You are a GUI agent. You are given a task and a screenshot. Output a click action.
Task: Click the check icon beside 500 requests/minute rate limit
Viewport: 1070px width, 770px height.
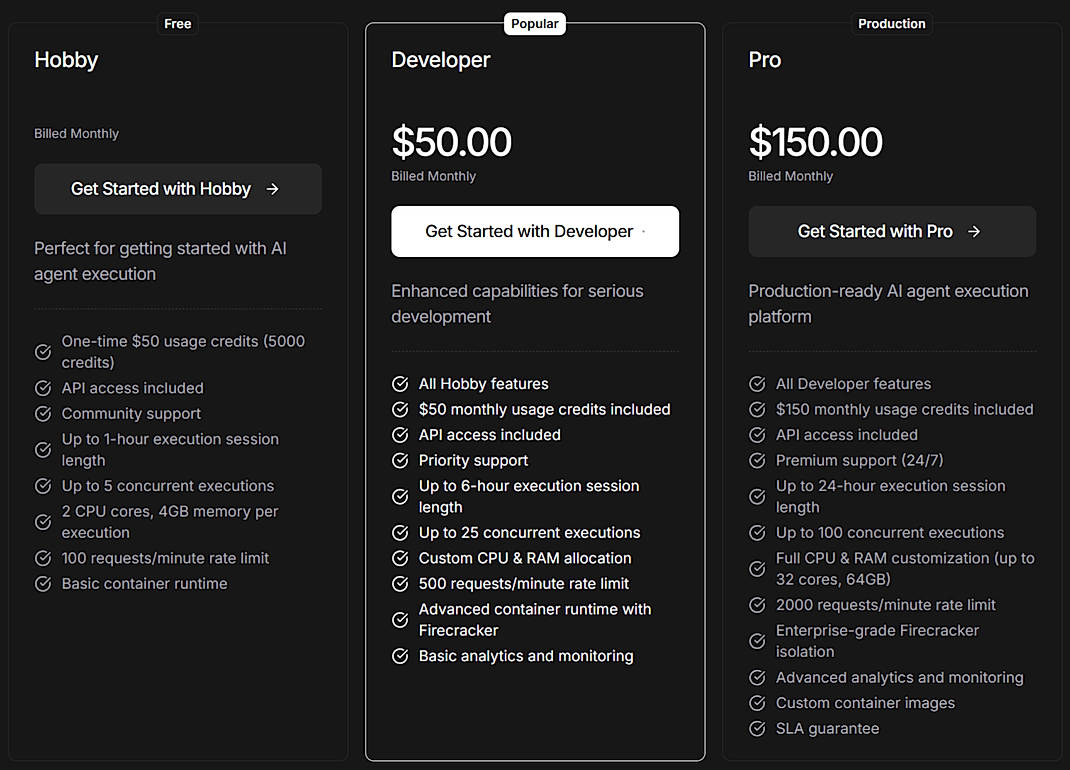click(400, 584)
